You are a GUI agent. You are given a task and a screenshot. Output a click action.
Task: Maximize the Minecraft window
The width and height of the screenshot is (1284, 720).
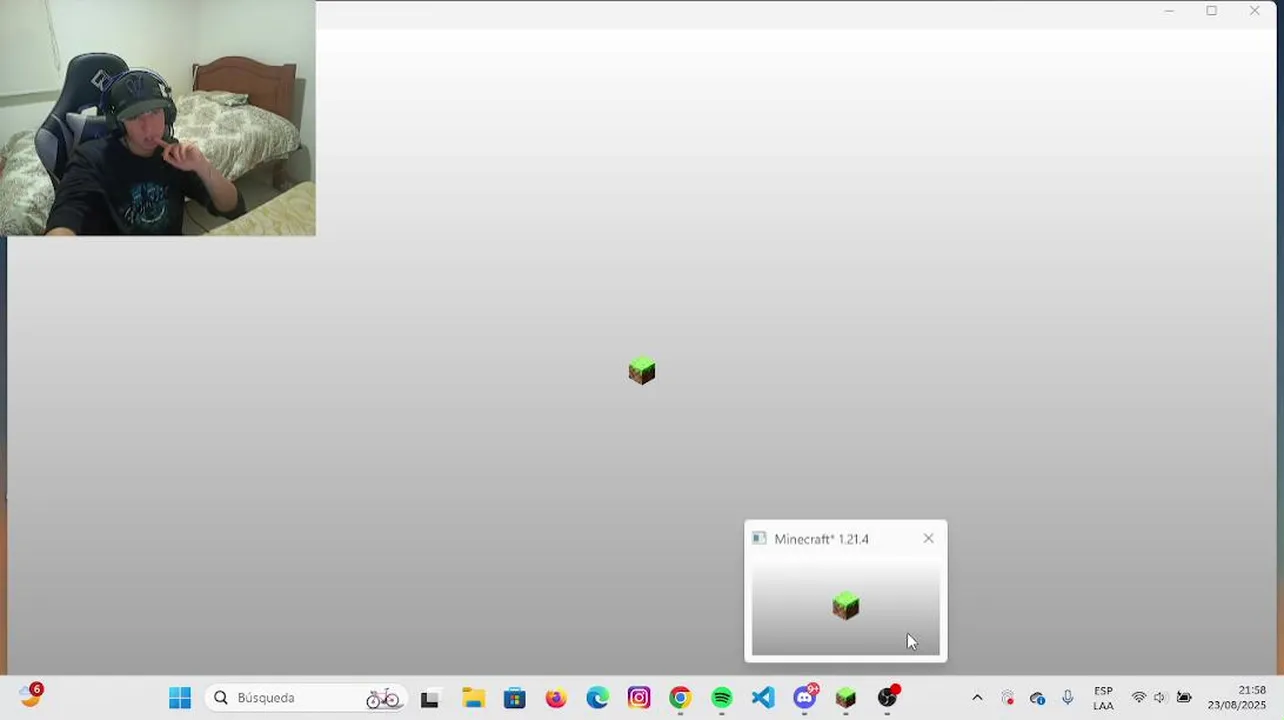(x=1211, y=11)
